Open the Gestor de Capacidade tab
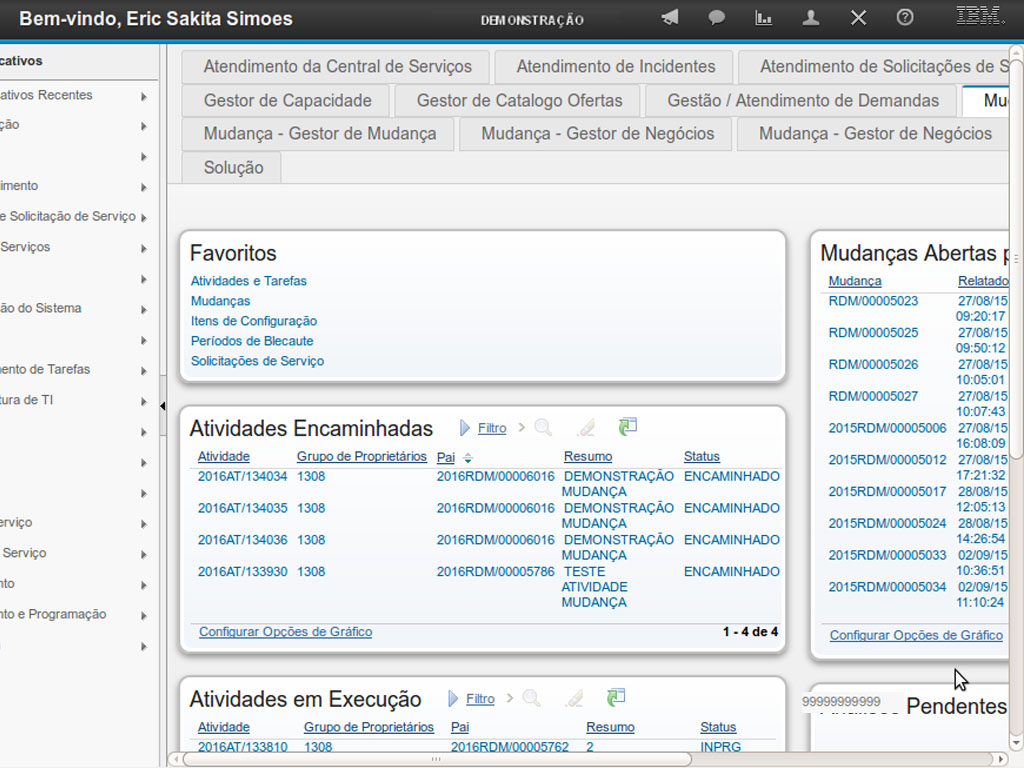Viewport: 1024px width, 768px height. click(x=287, y=100)
